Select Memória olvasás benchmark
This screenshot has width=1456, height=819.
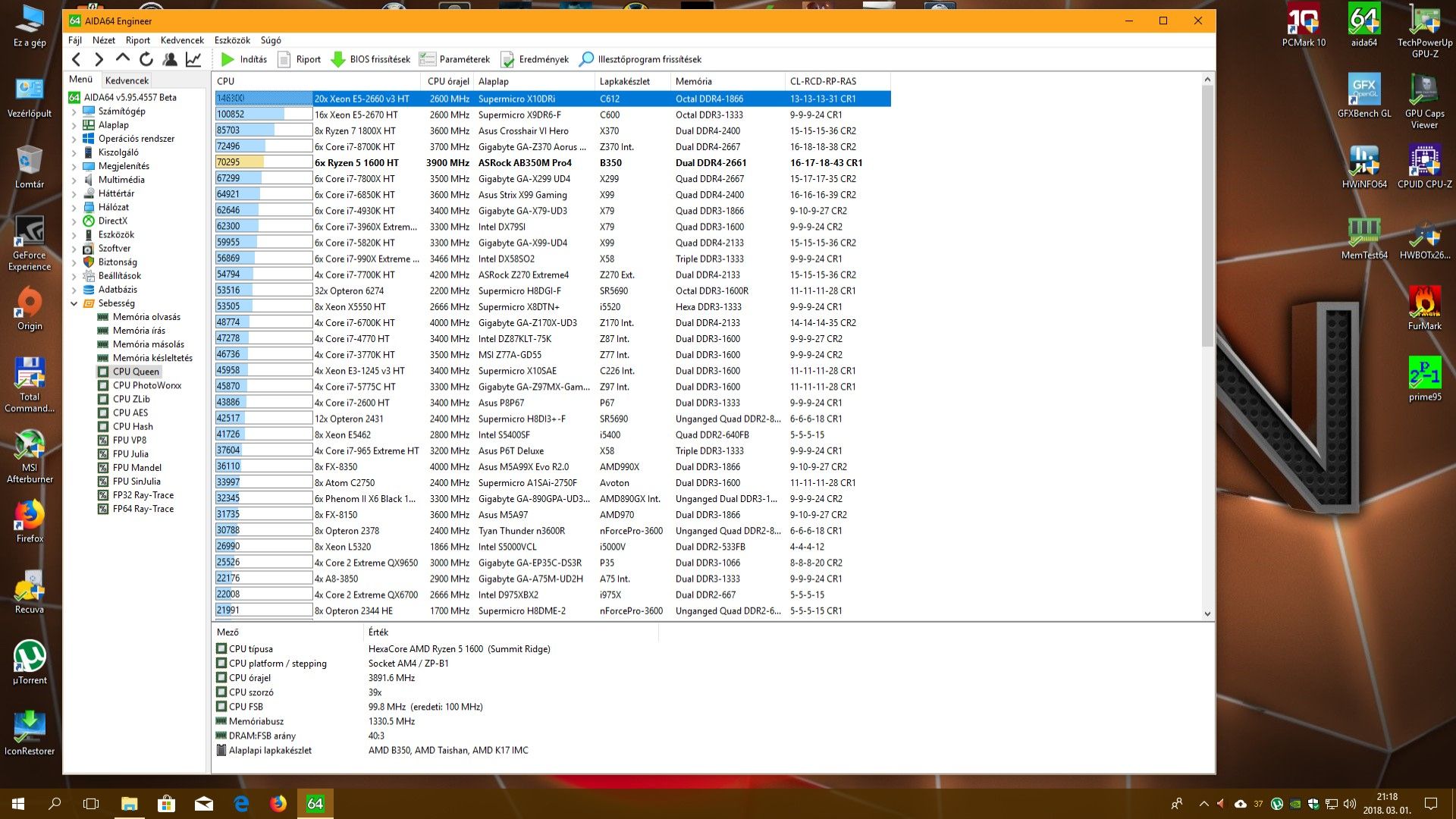146,317
